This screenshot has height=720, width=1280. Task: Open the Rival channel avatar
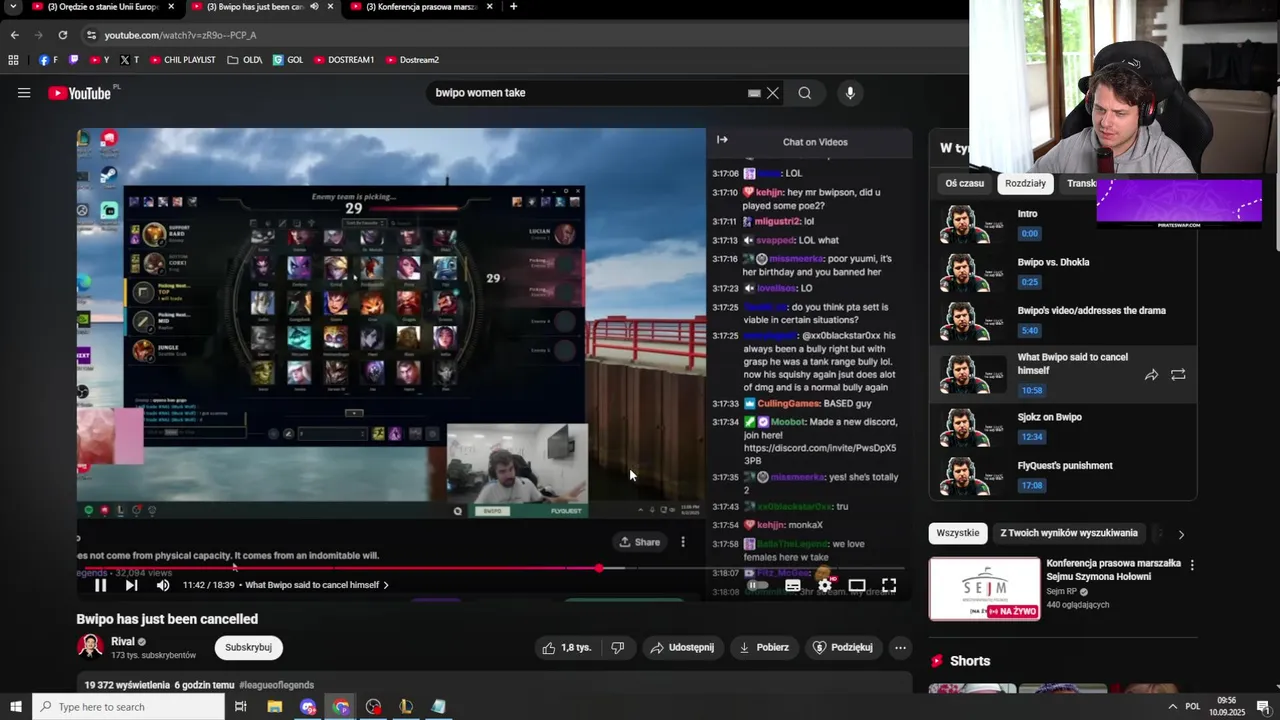pos(90,647)
